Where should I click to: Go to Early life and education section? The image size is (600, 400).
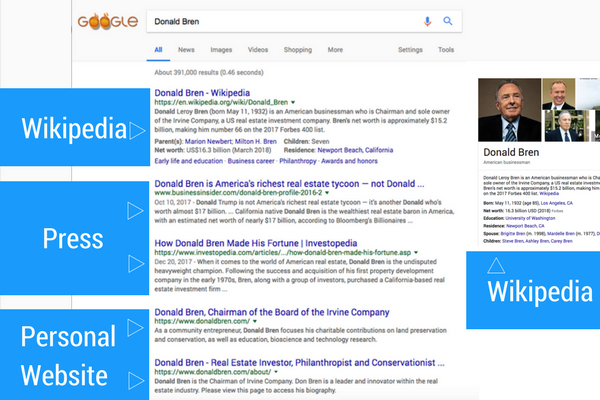tap(189, 161)
